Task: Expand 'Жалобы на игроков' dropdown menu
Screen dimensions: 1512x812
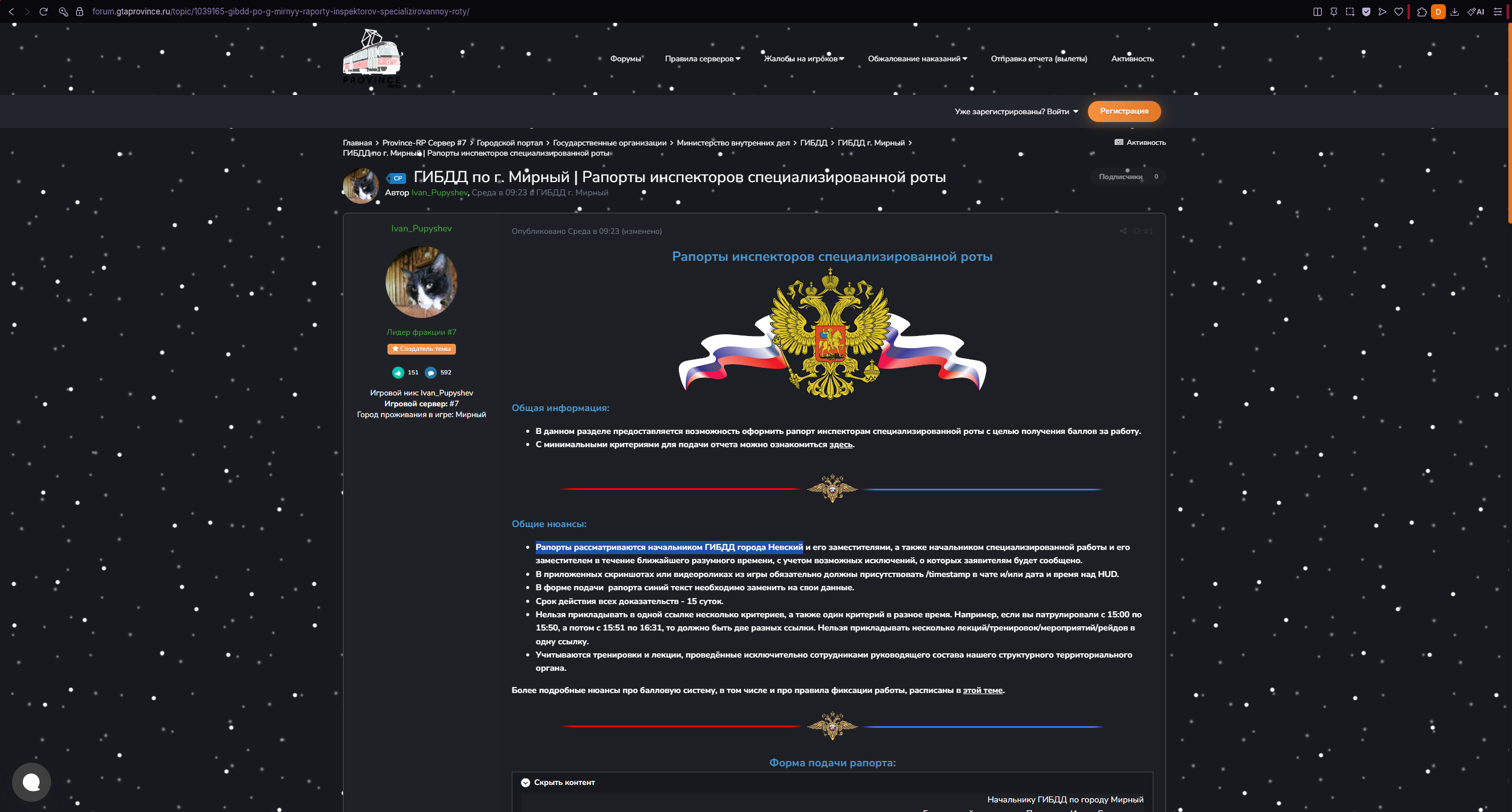Action: [x=804, y=59]
